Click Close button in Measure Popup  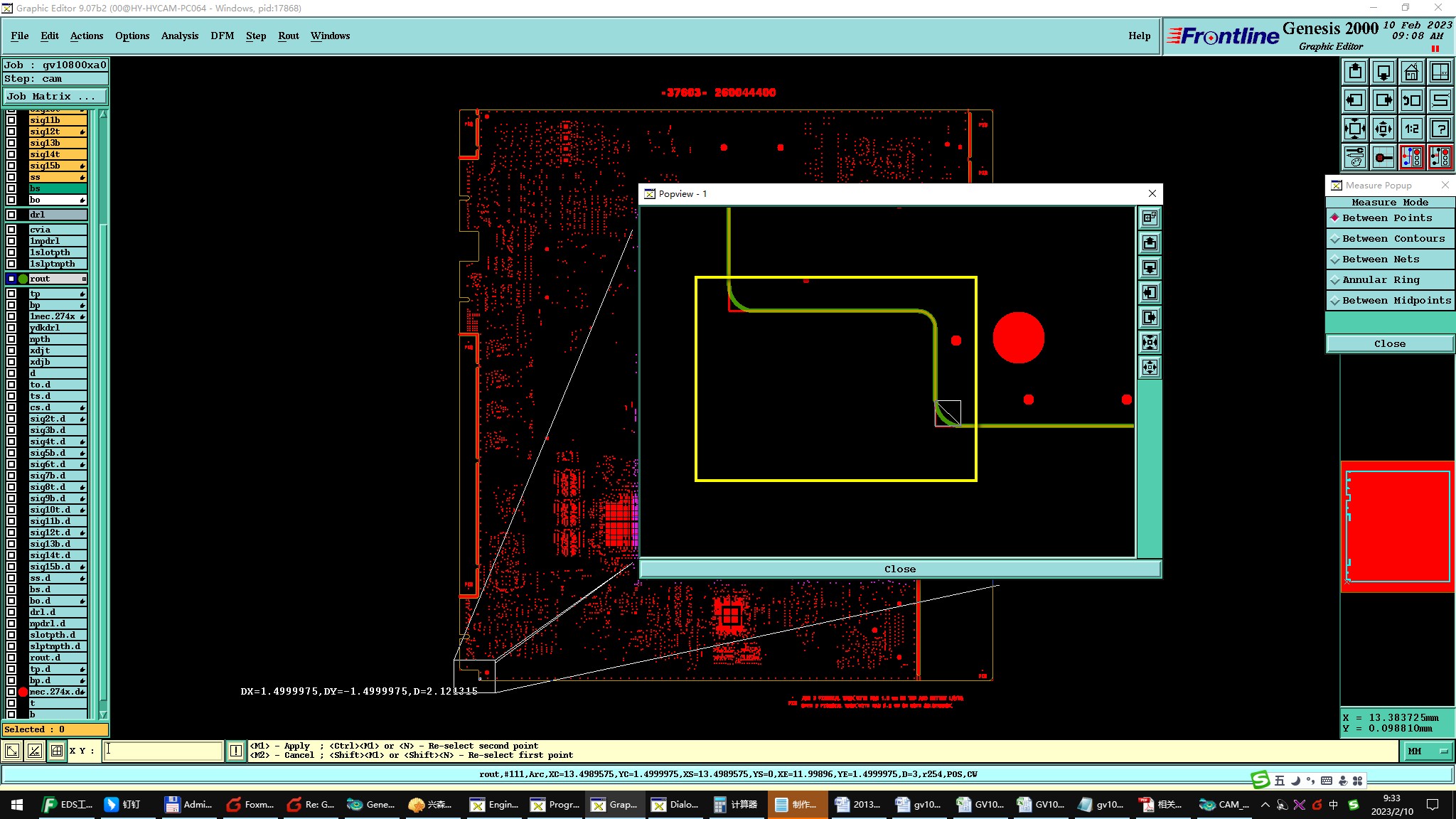[1389, 344]
